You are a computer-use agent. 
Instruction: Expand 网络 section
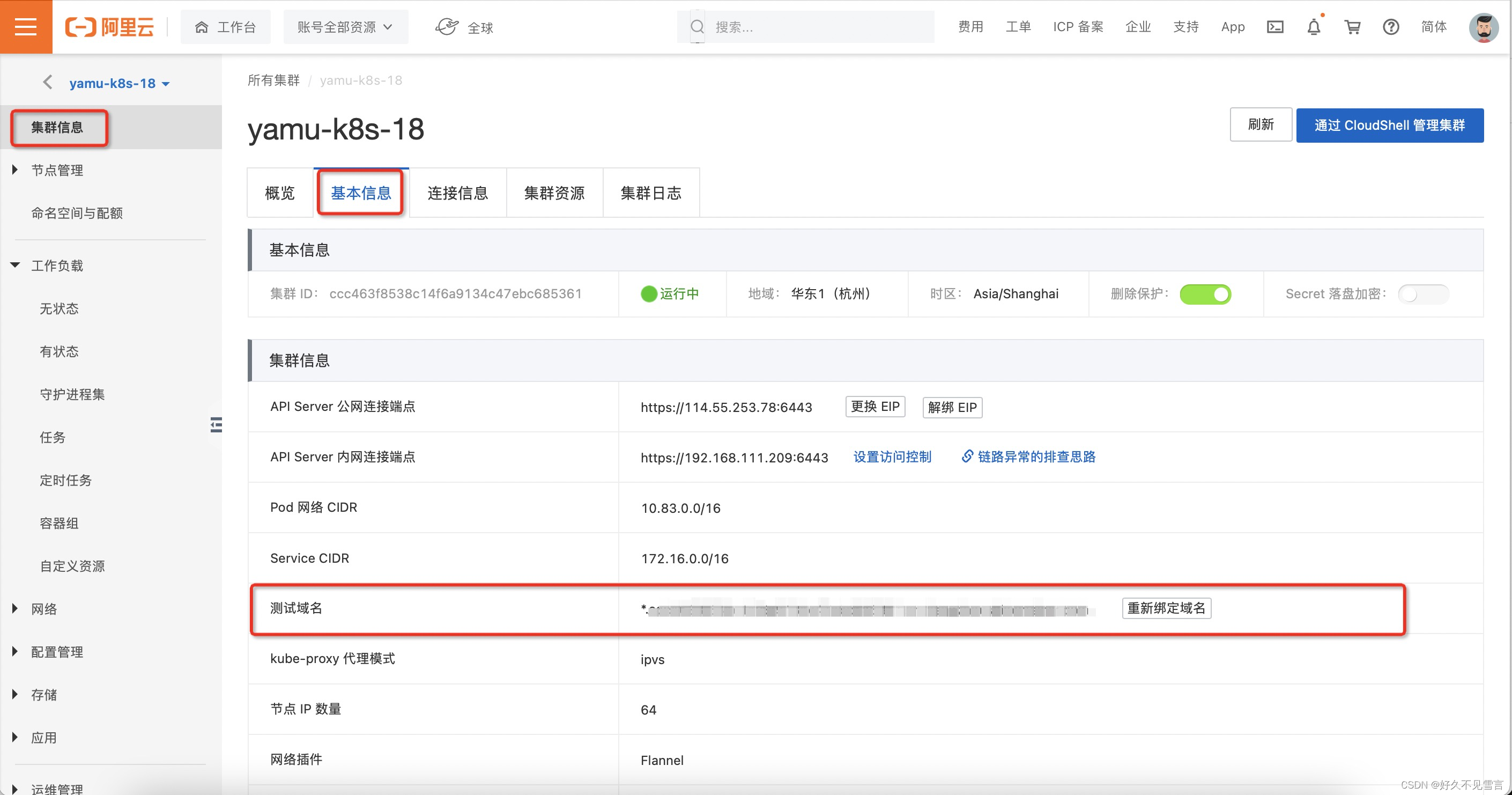[x=44, y=608]
